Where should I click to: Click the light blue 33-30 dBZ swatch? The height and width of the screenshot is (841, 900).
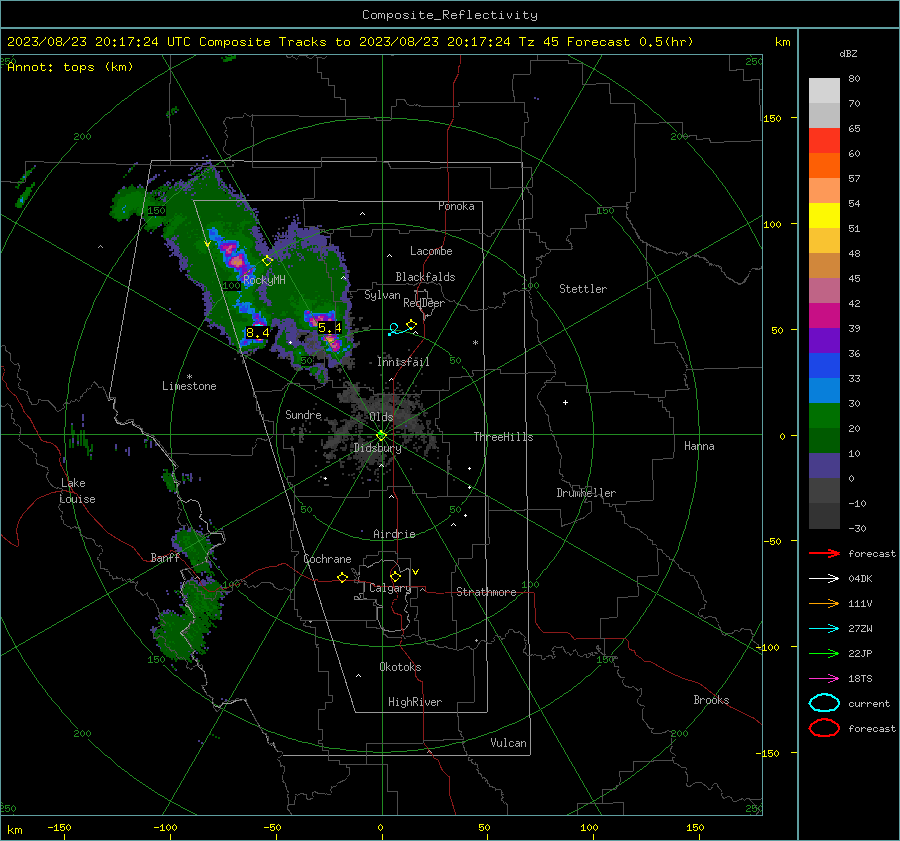824,391
